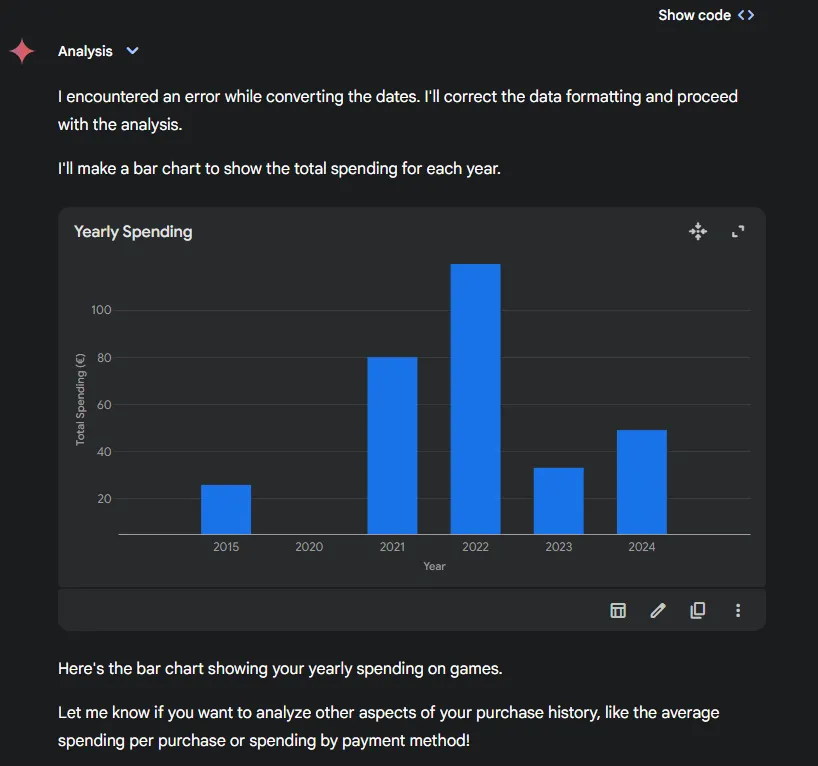
Task: Click the code brackets icon
Action: click(746, 15)
